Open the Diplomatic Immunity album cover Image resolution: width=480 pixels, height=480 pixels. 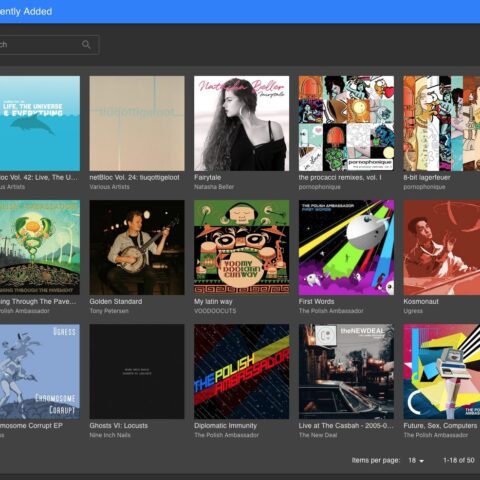pos(242,372)
